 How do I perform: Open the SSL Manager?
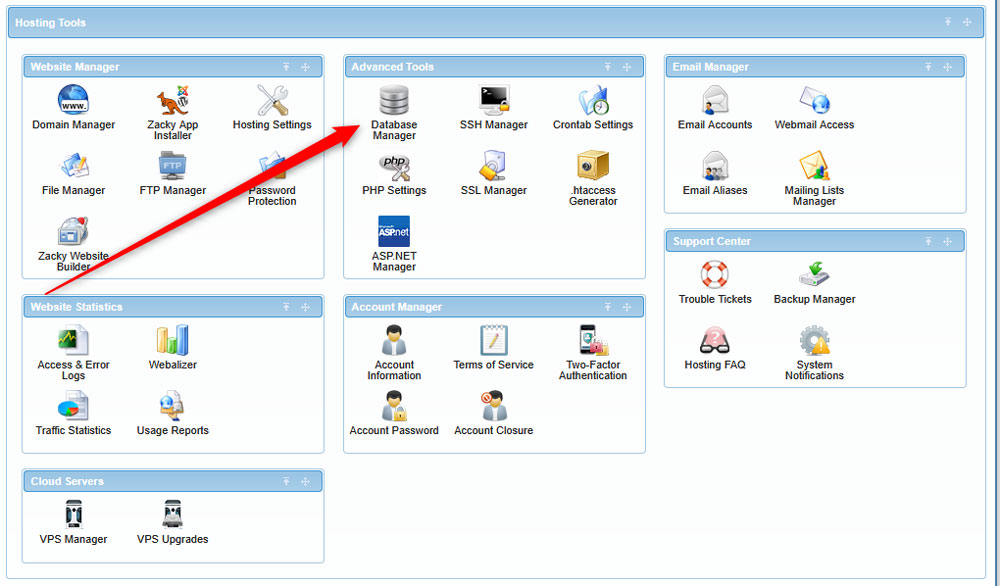[x=493, y=170]
